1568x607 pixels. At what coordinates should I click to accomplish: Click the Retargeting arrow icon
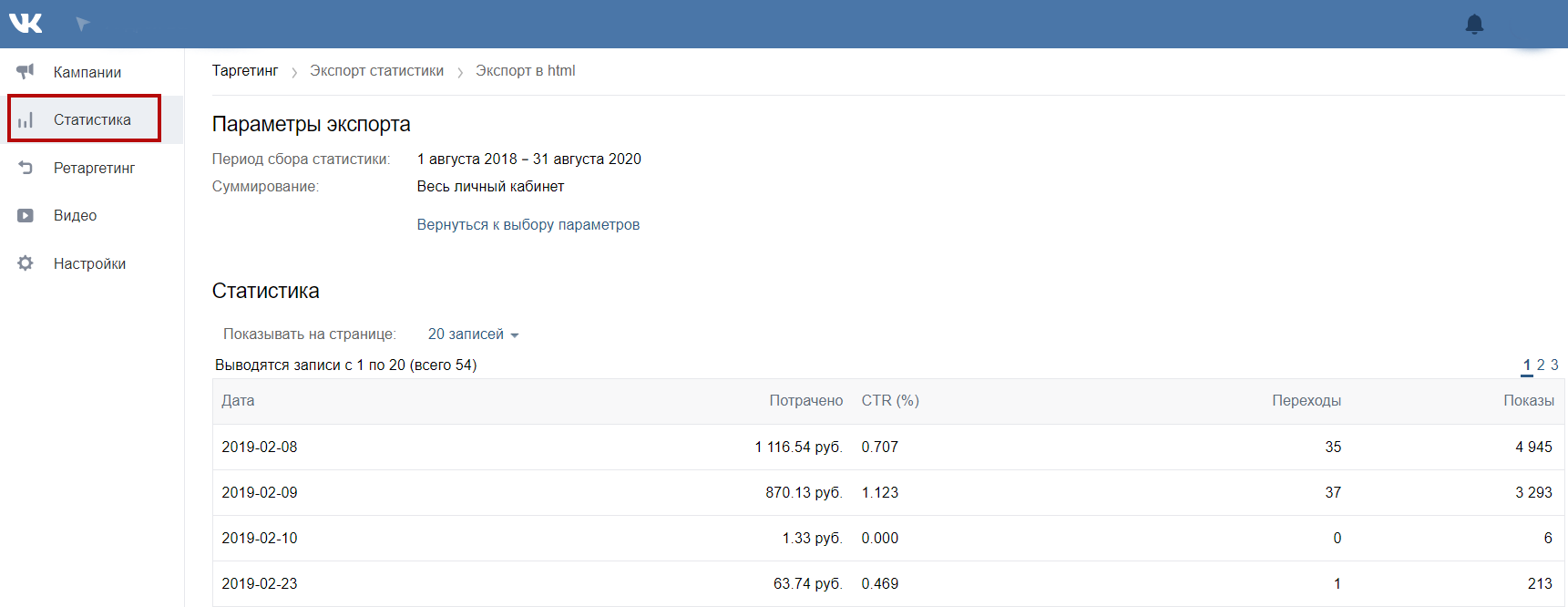click(x=26, y=168)
